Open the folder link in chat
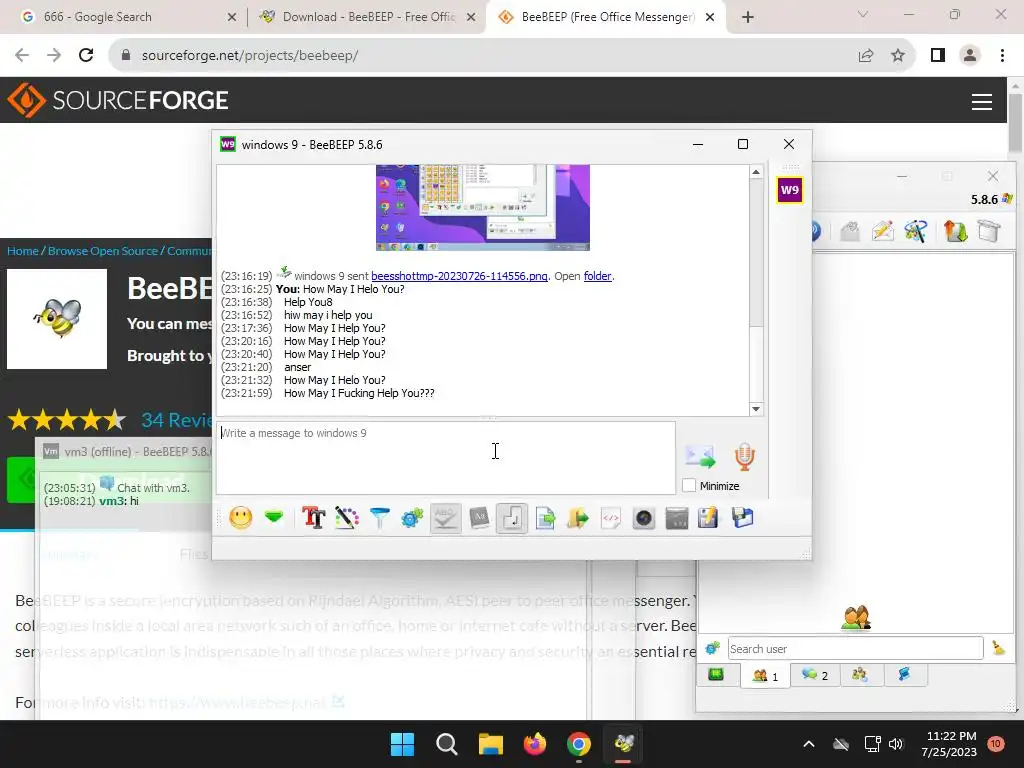 (x=598, y=276)
